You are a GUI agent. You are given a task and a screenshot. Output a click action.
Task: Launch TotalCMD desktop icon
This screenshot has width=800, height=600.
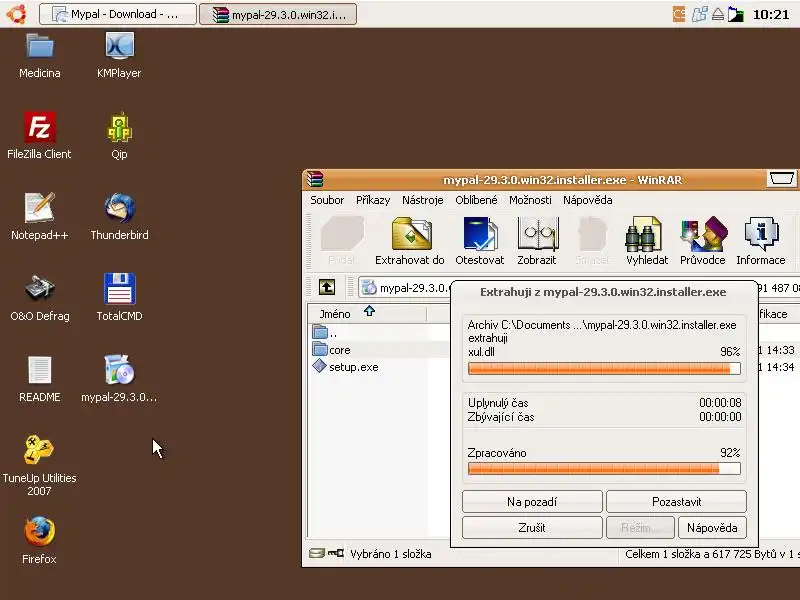click(x=119, y=298)
